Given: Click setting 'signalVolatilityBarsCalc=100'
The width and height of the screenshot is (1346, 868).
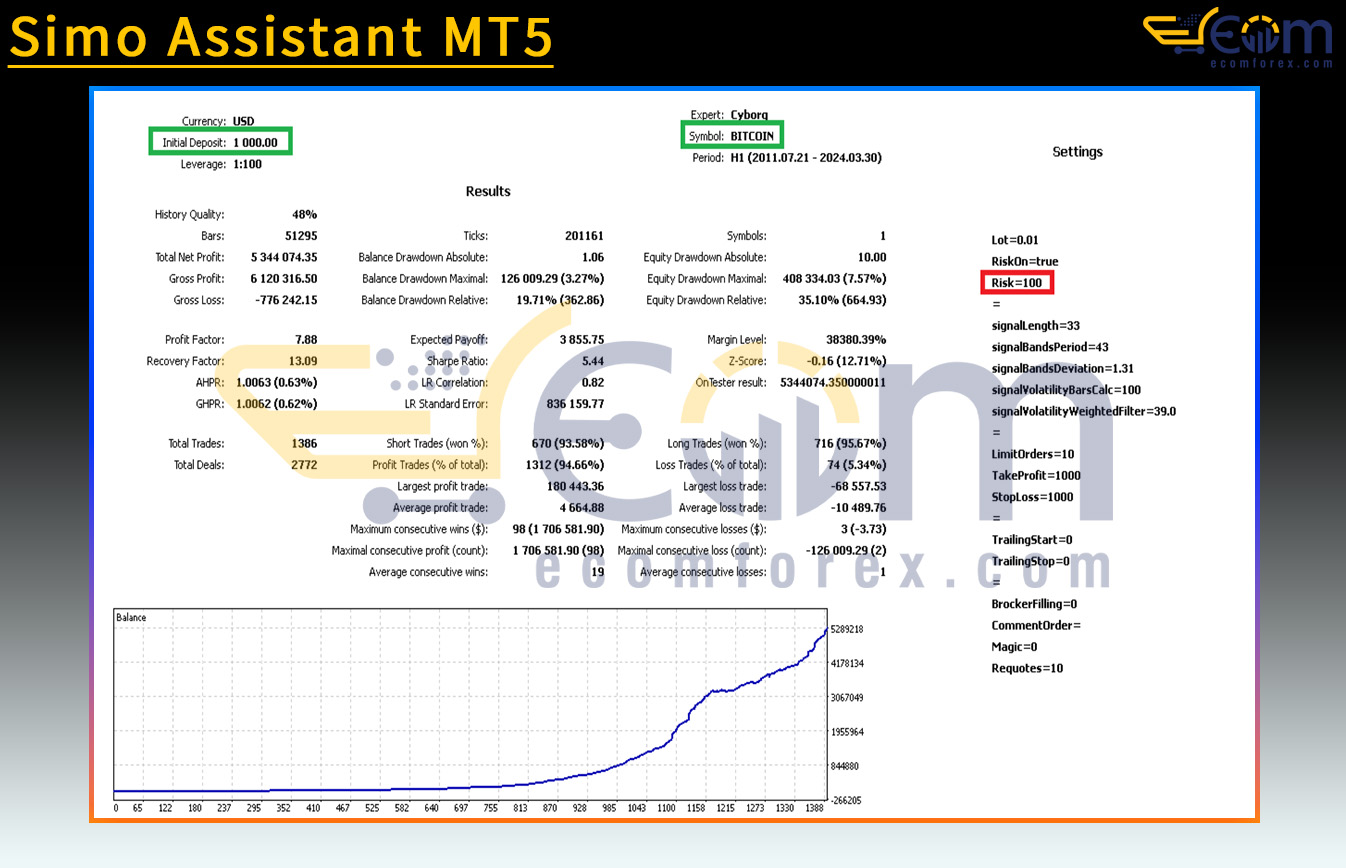Looking at the screenshot, I should (x=1066, y=390).
